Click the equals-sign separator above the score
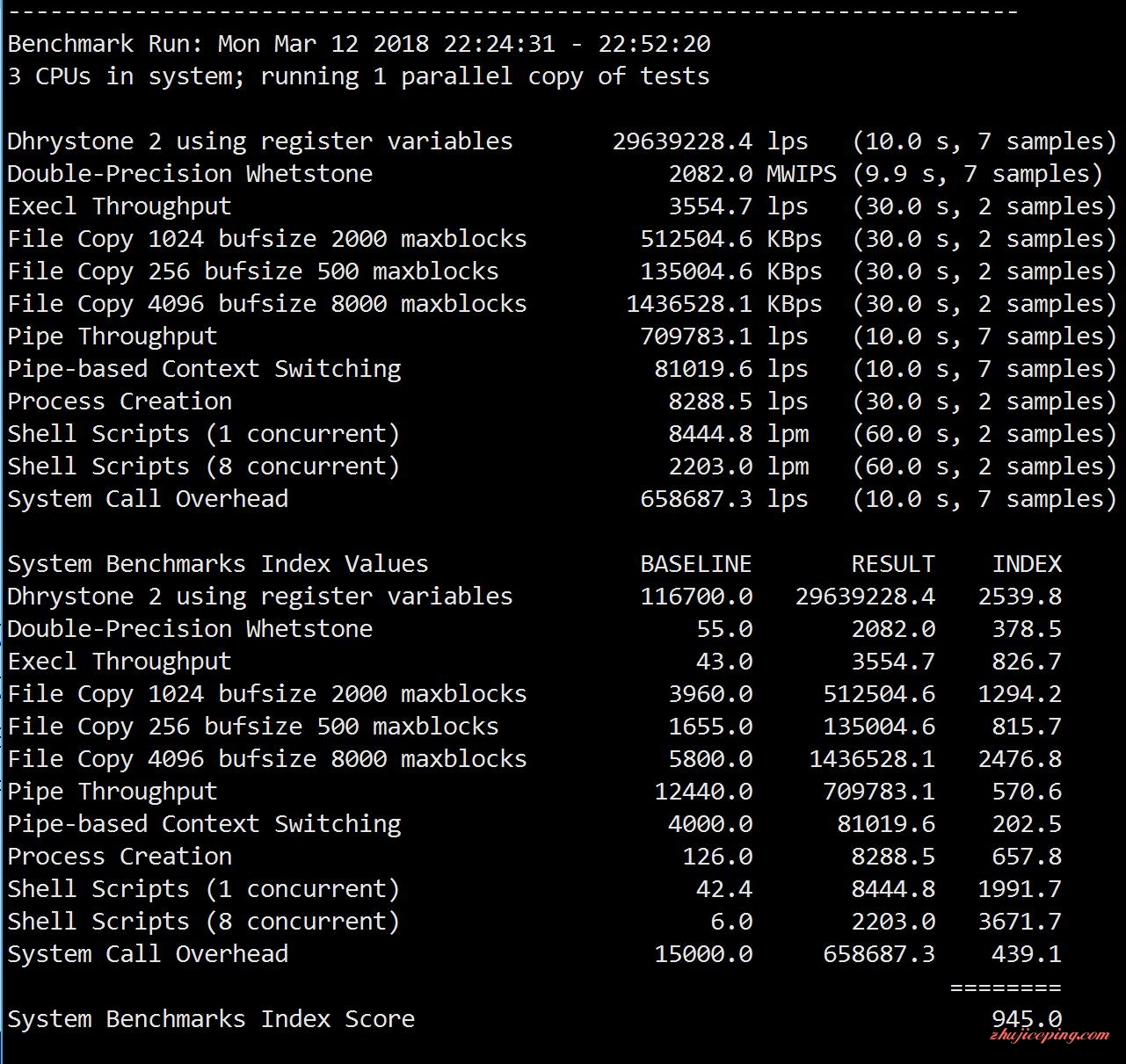Viewport: 1126px width, 1064px height. (1005, 987)
